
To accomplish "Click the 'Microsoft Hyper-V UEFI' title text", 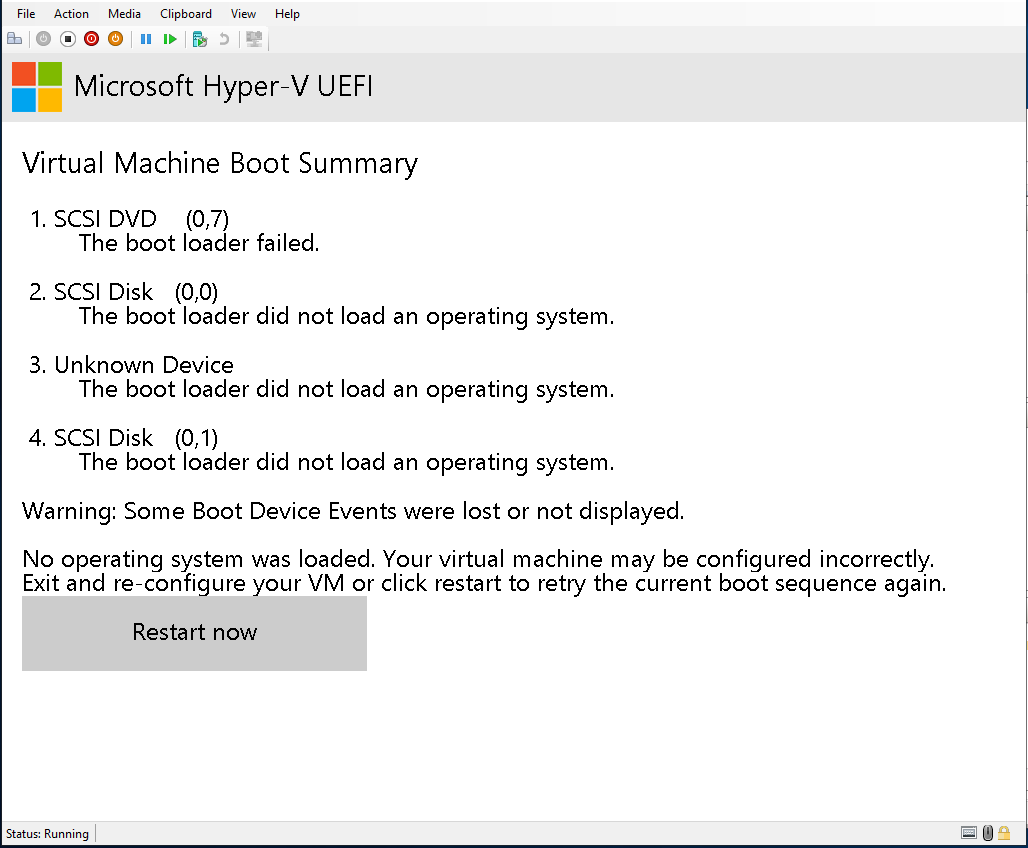I will (224, 87).
